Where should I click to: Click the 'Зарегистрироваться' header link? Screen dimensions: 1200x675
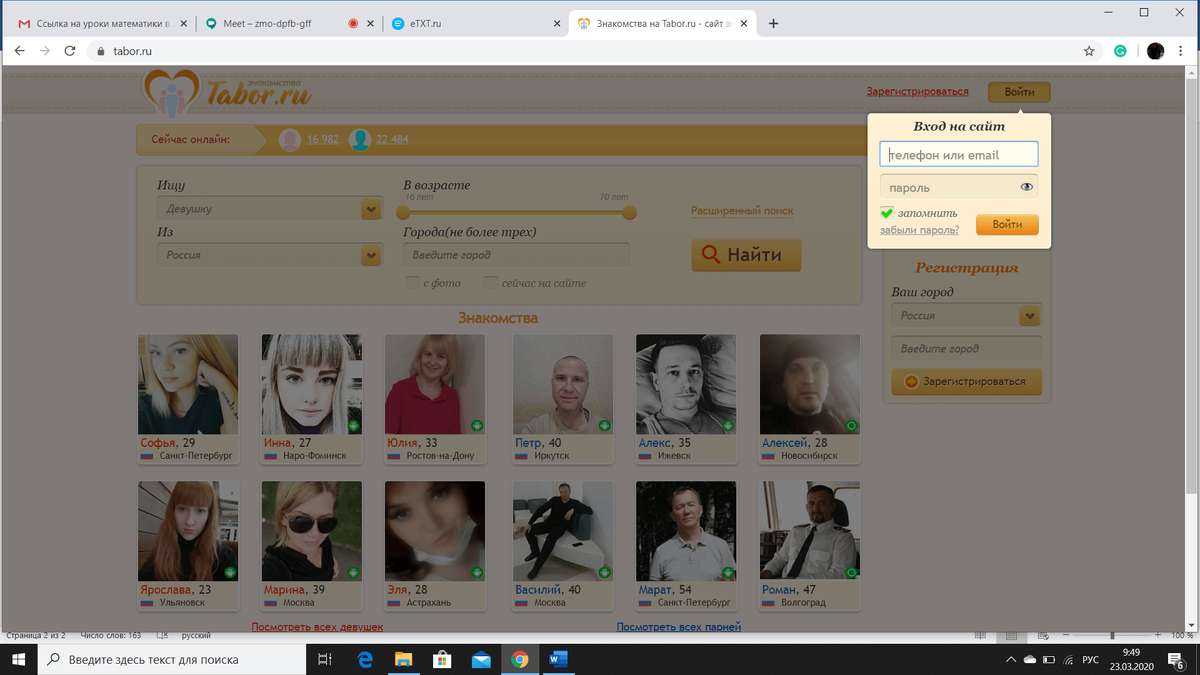click(x=917, y=92)
